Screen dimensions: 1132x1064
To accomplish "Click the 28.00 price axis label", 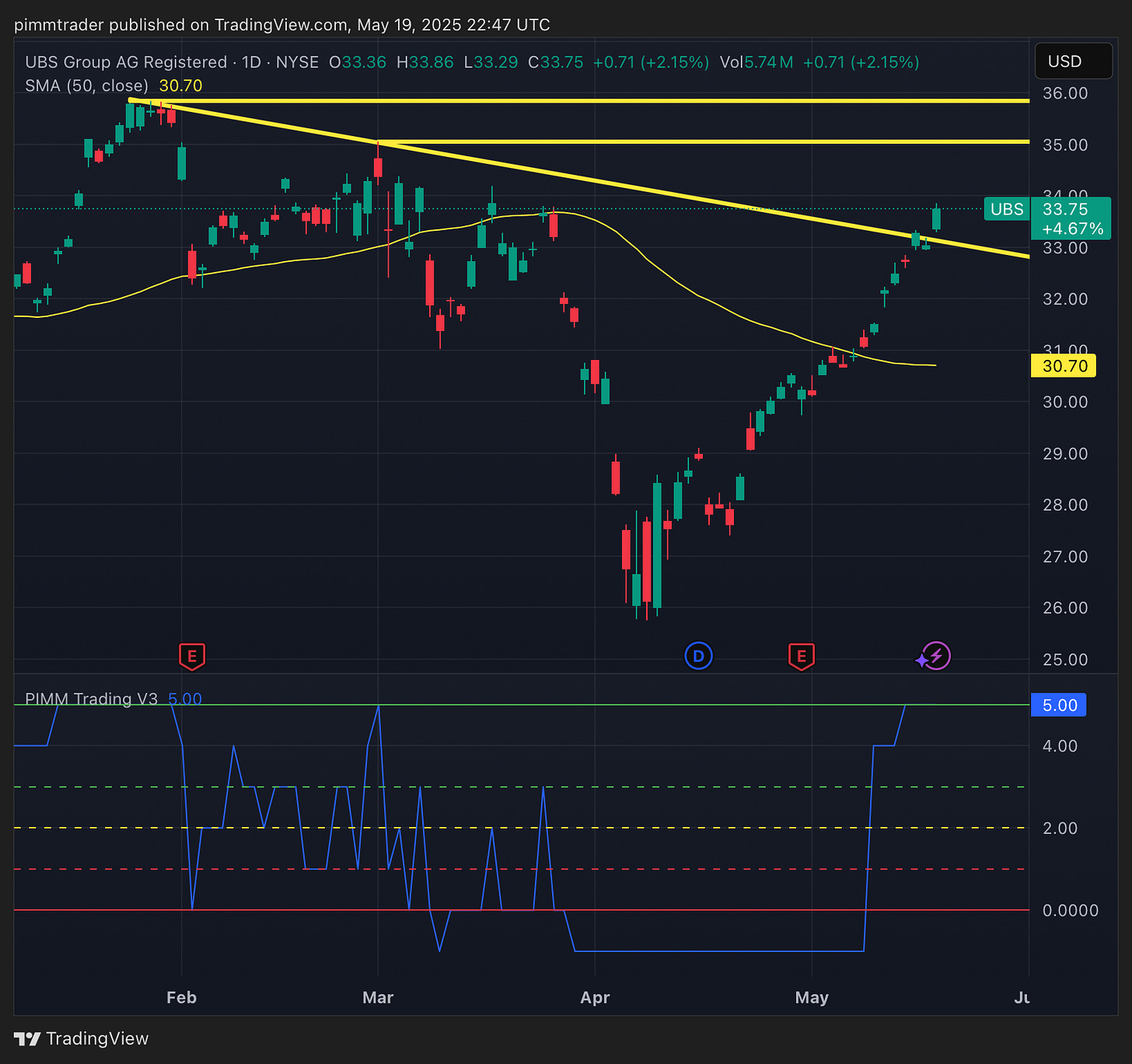I will [1064, 505].
